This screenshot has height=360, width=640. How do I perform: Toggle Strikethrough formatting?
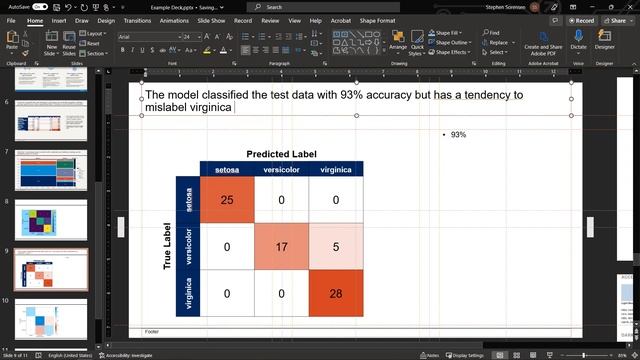point(162,50)
